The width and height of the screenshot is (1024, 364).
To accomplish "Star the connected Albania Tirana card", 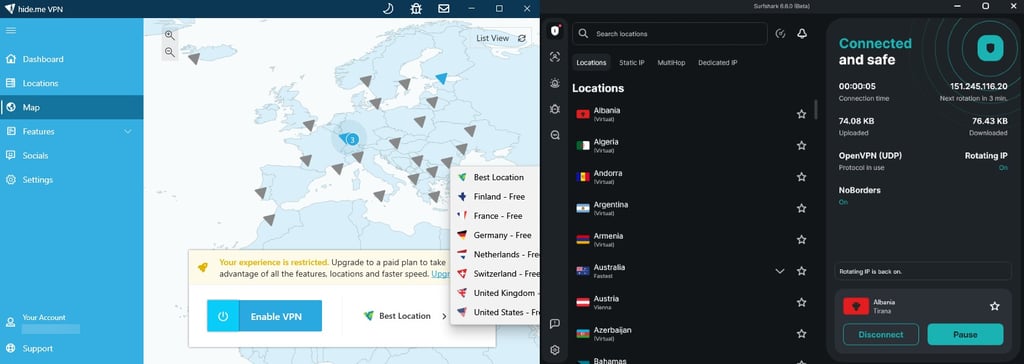I will [995, 306].
